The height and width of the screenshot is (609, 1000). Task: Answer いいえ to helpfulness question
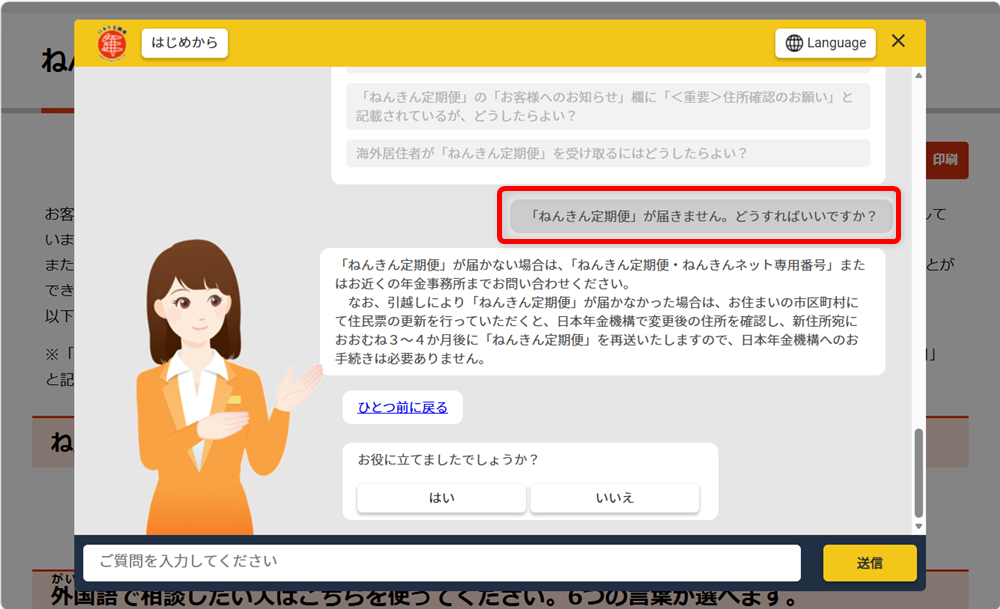click(614, 497)
